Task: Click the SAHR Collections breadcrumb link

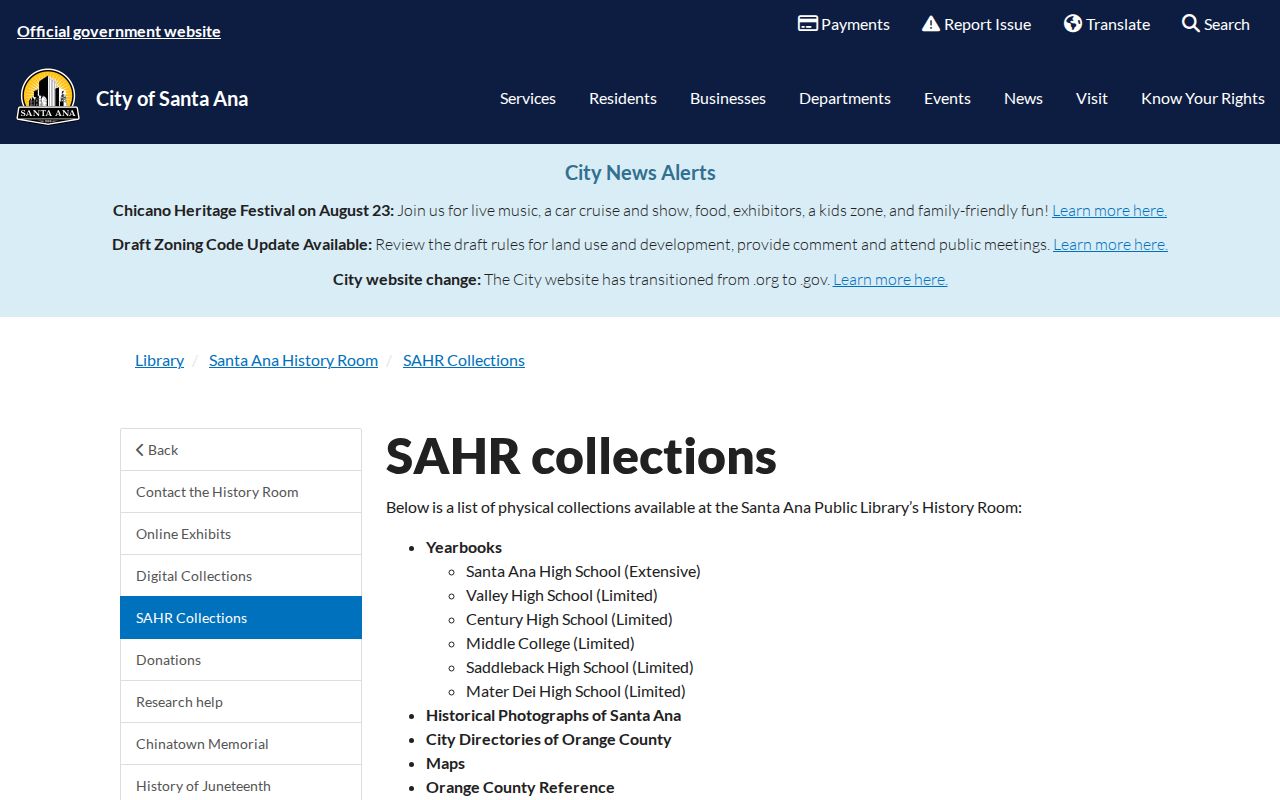Action: click(464, 360)
